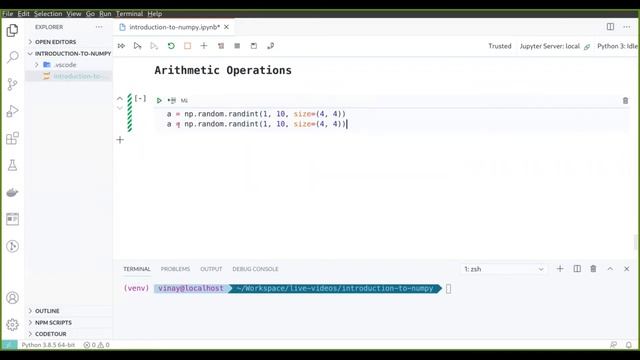Screen dimensions: 640x360
Task: Run the current cell with play icon
Action: (159, 100)
